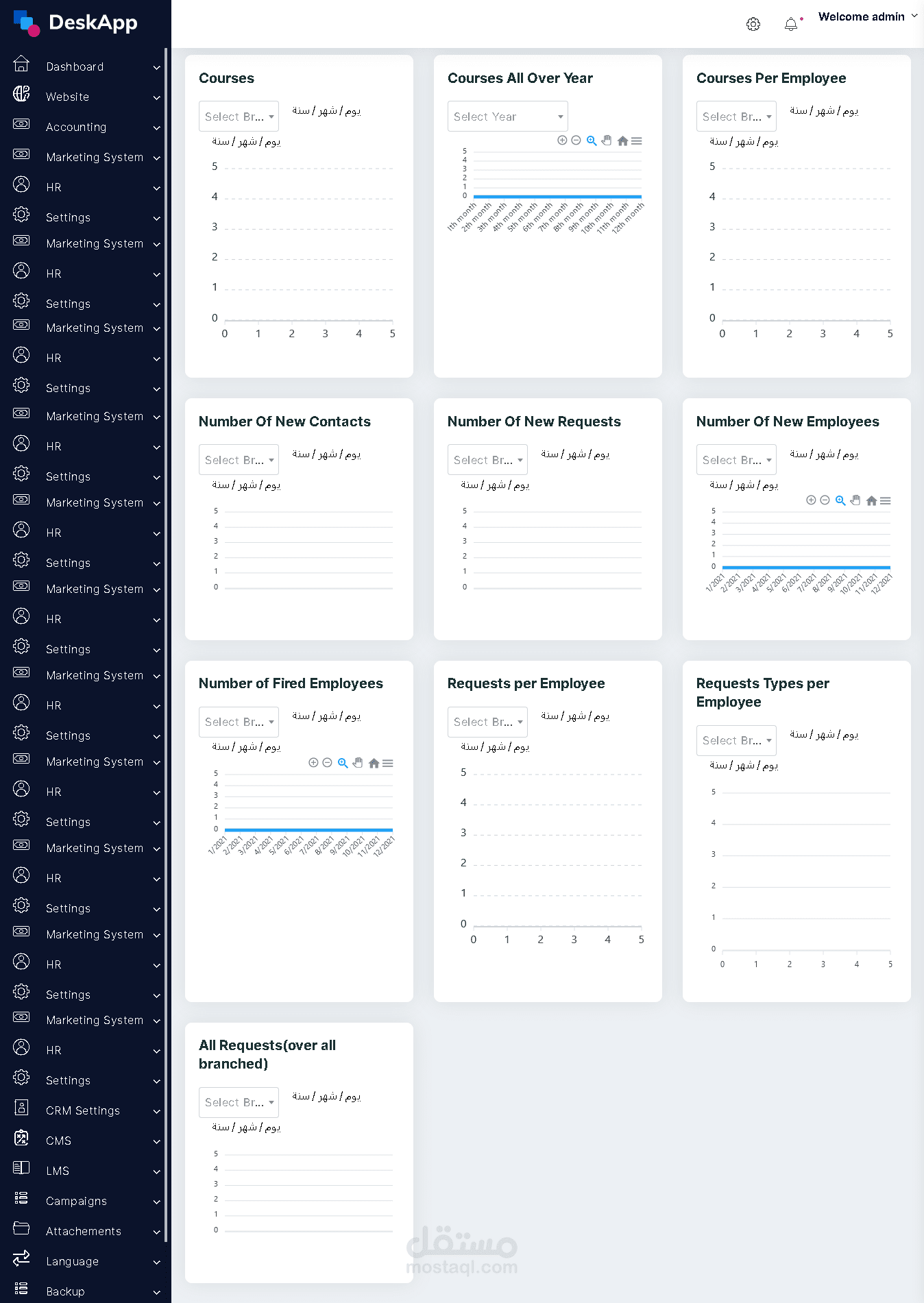
Task: Select the selection-zoom tool on Courses All Over Year chart
Action: 592,141
